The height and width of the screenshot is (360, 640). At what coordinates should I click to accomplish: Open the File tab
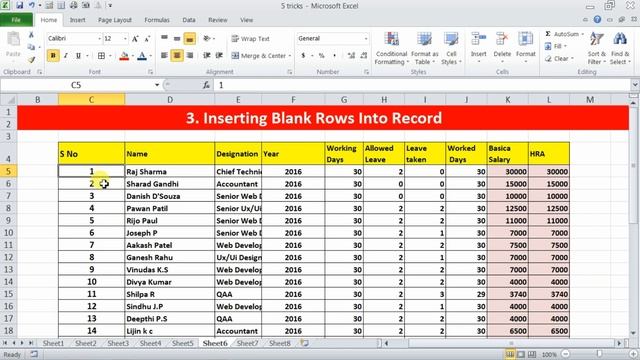coord(16,20)
